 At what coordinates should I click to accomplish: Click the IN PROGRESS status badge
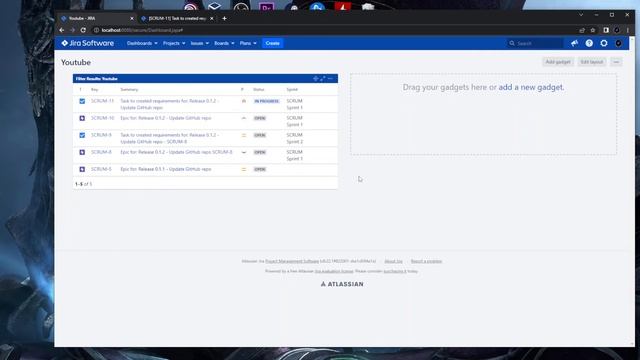267,101
